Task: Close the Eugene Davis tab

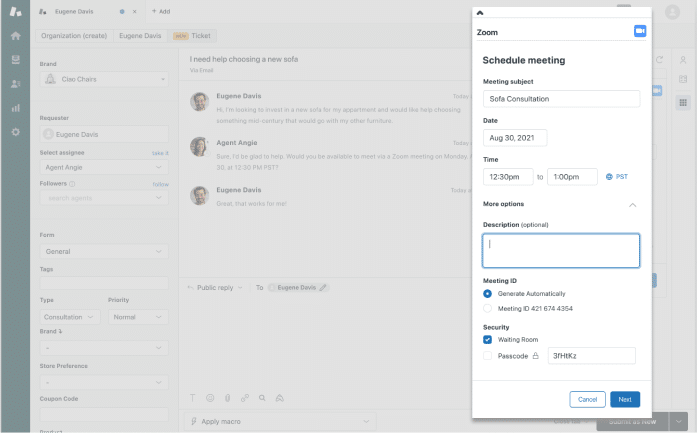Action: (134, 12)
